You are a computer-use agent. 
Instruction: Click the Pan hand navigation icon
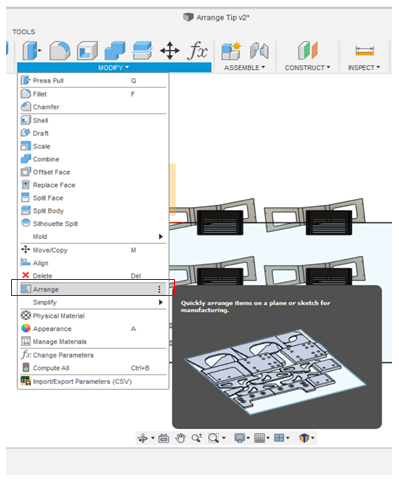pos(180,438)
